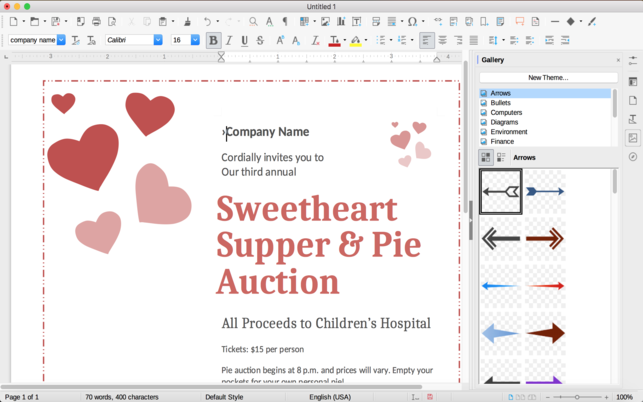Click the New Theme... button
The image size is (643, 402).
[547, 77]
